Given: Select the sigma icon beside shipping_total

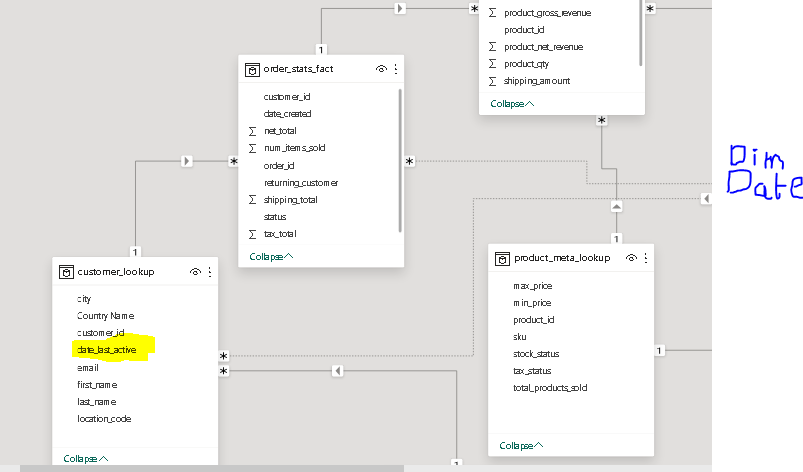Looking at the screenshot, I should [252, 200].
